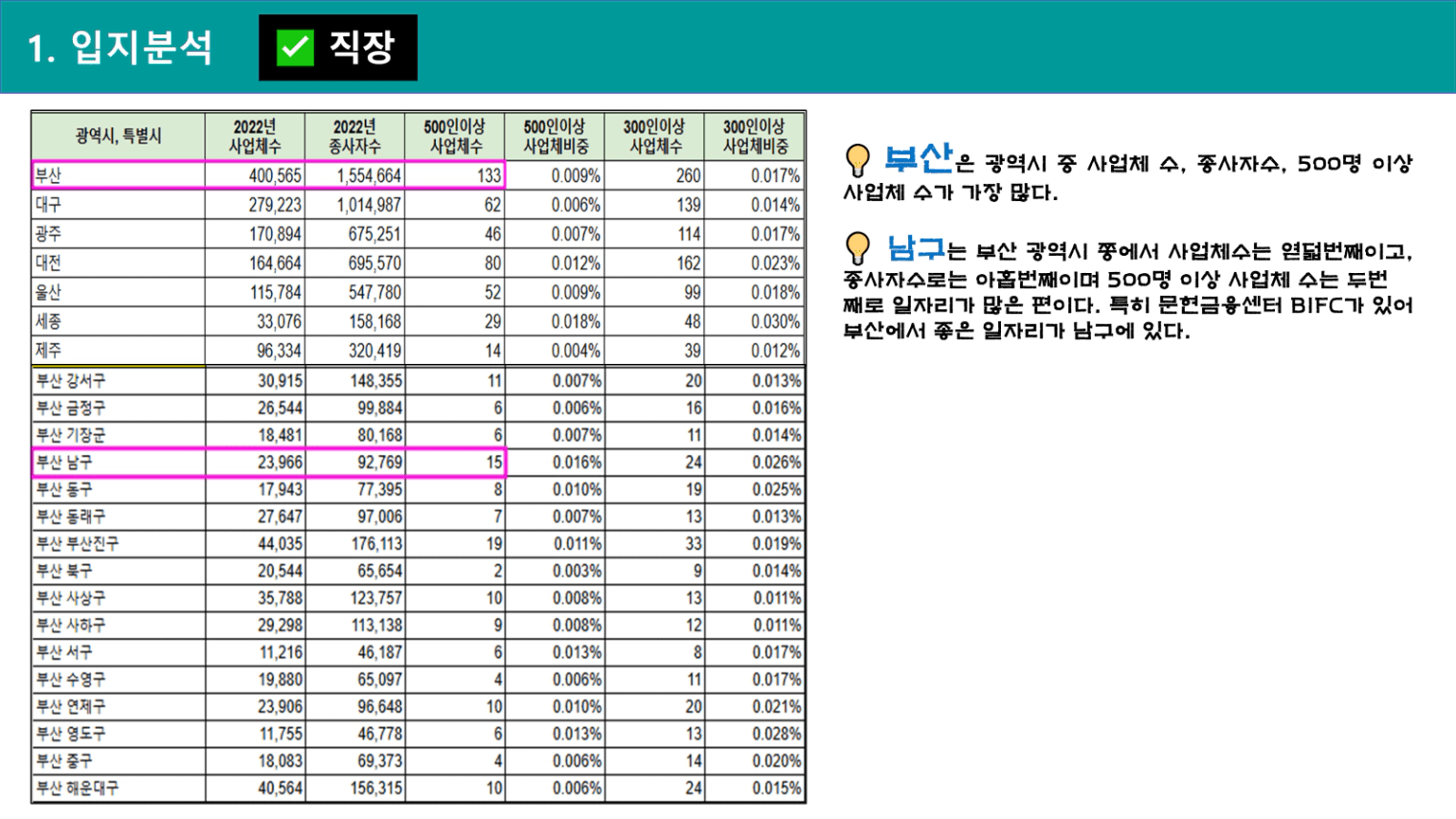The height and width of the screenshot is (819, 1456).
Task: Click the 500인이상 사업체수 column header
Action: click(455, 136)
